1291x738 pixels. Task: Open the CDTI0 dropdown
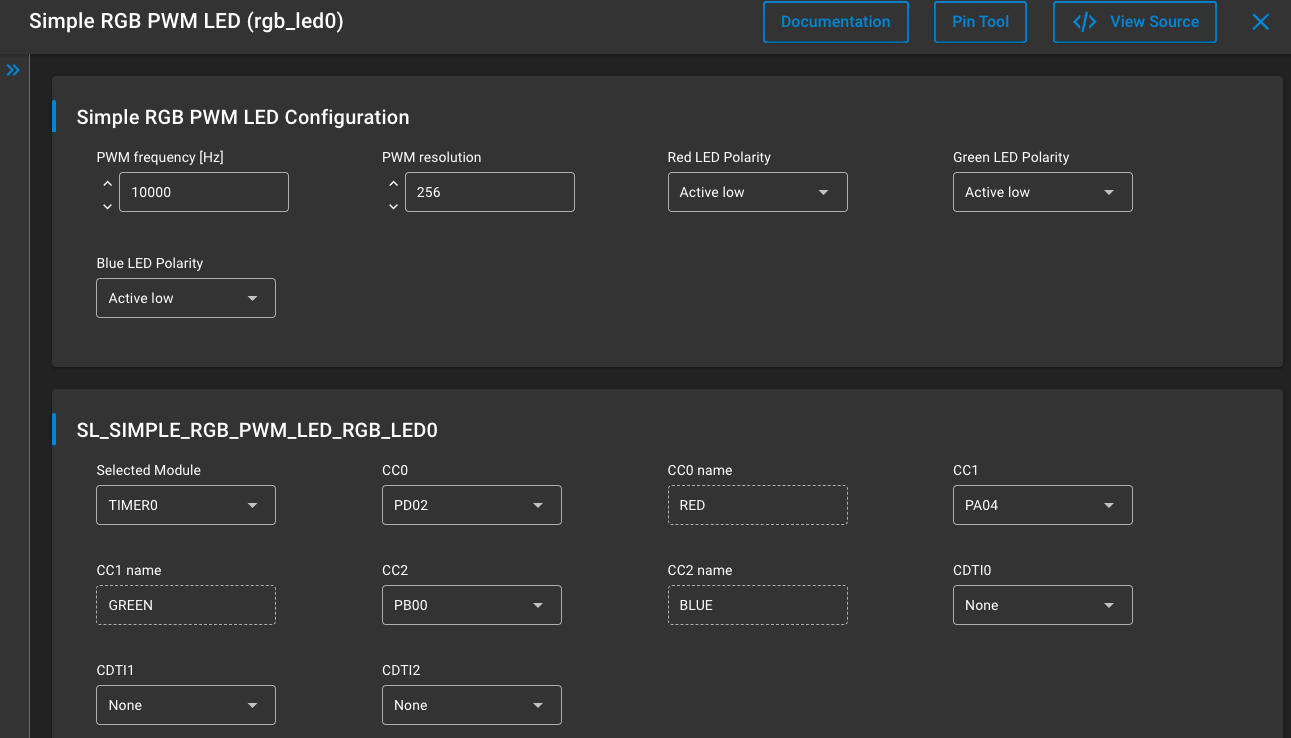point(1042,605)
